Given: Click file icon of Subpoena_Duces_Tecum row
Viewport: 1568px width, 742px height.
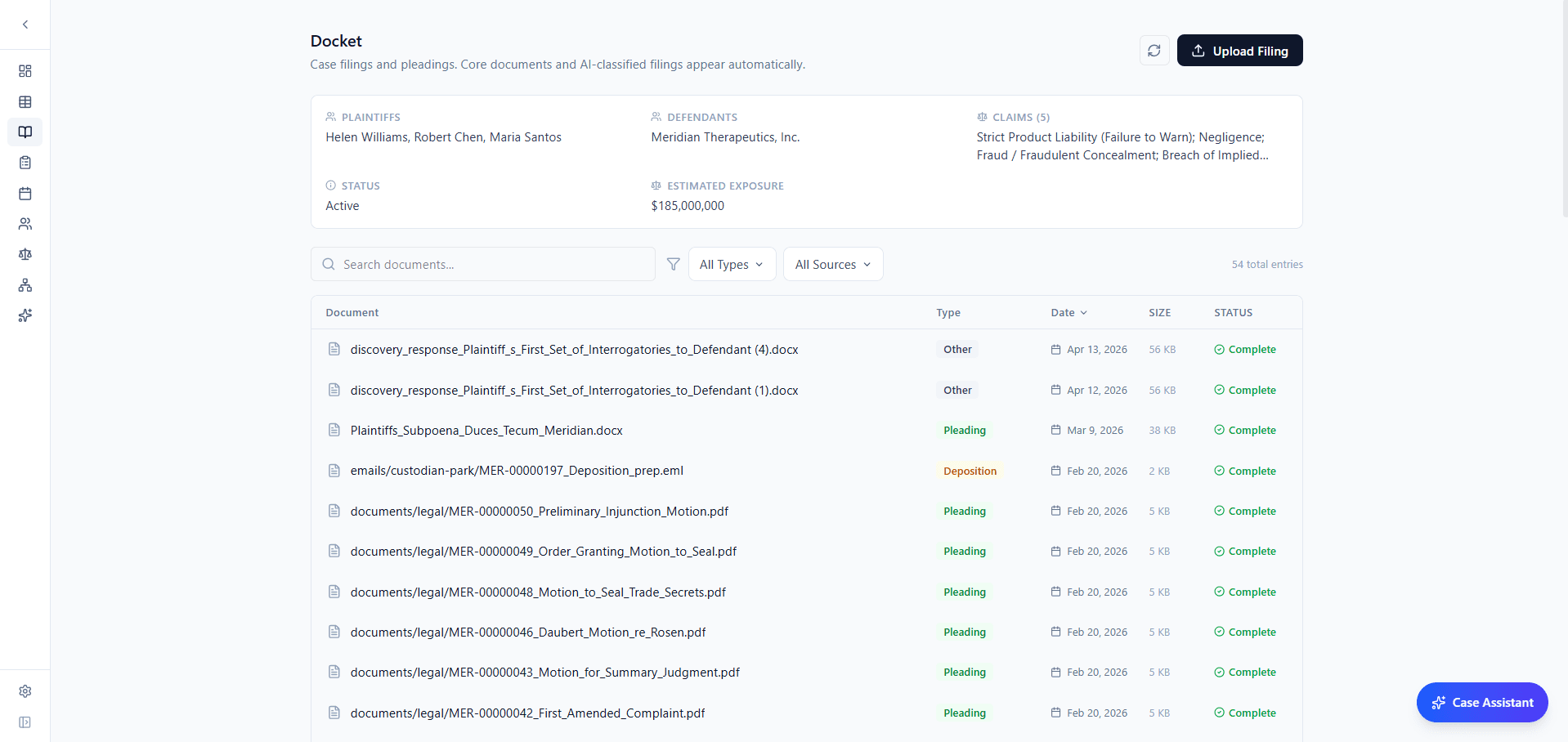Looking at the screenshot, I should [x=334, y=430].
